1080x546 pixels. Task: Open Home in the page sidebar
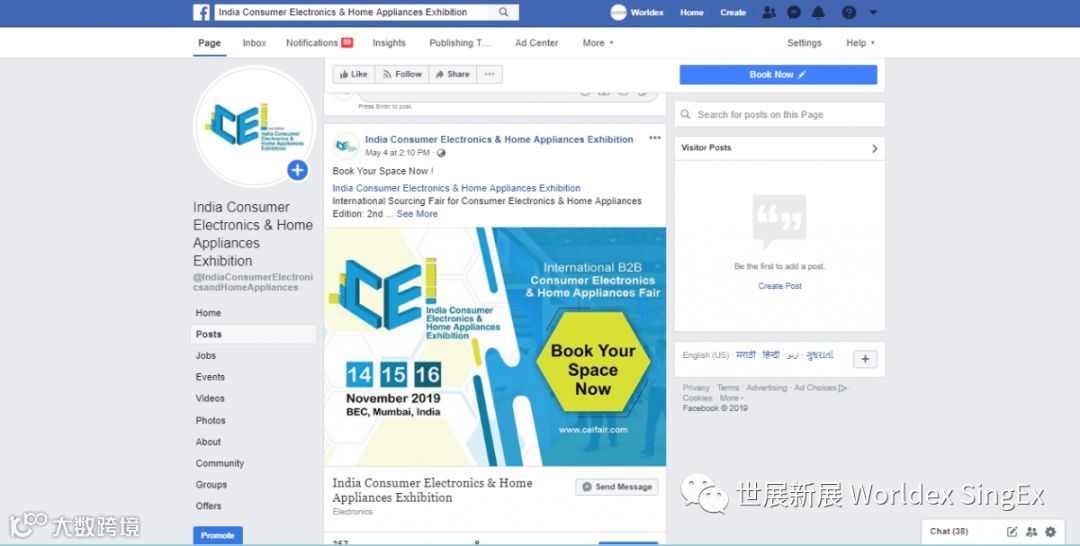point(208,313)
